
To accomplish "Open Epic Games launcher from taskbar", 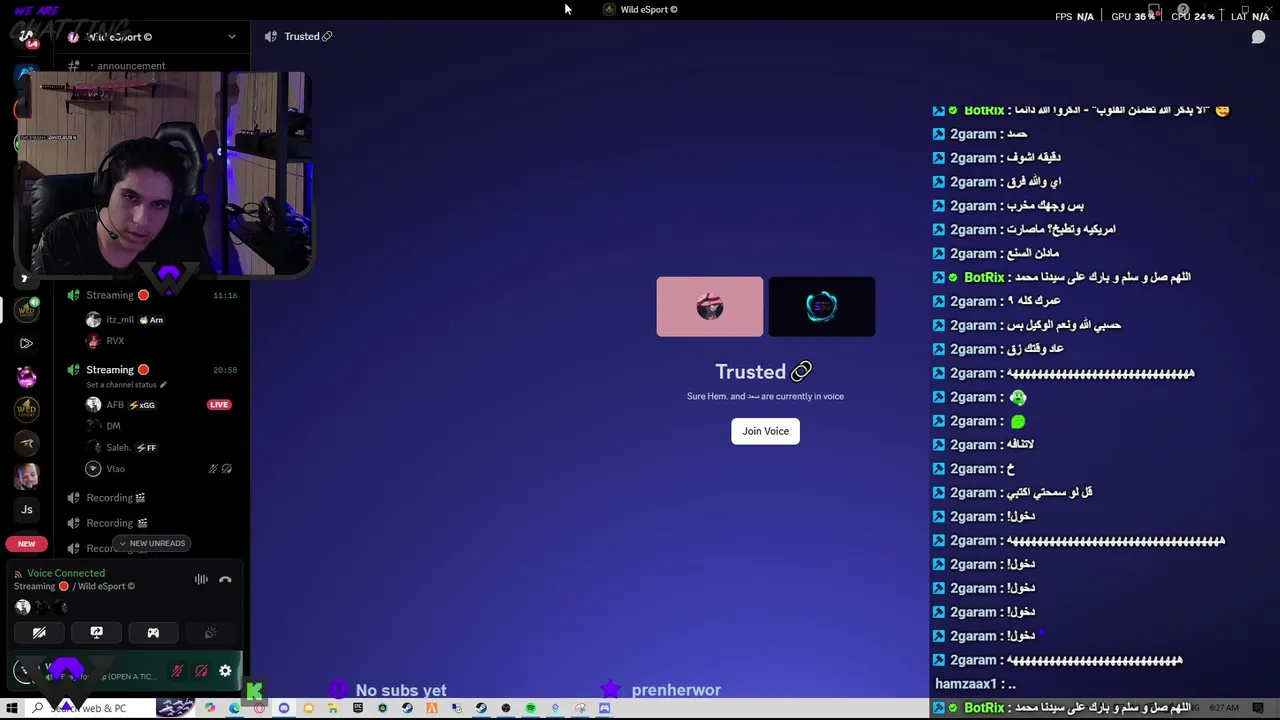I will pos(358,708).
